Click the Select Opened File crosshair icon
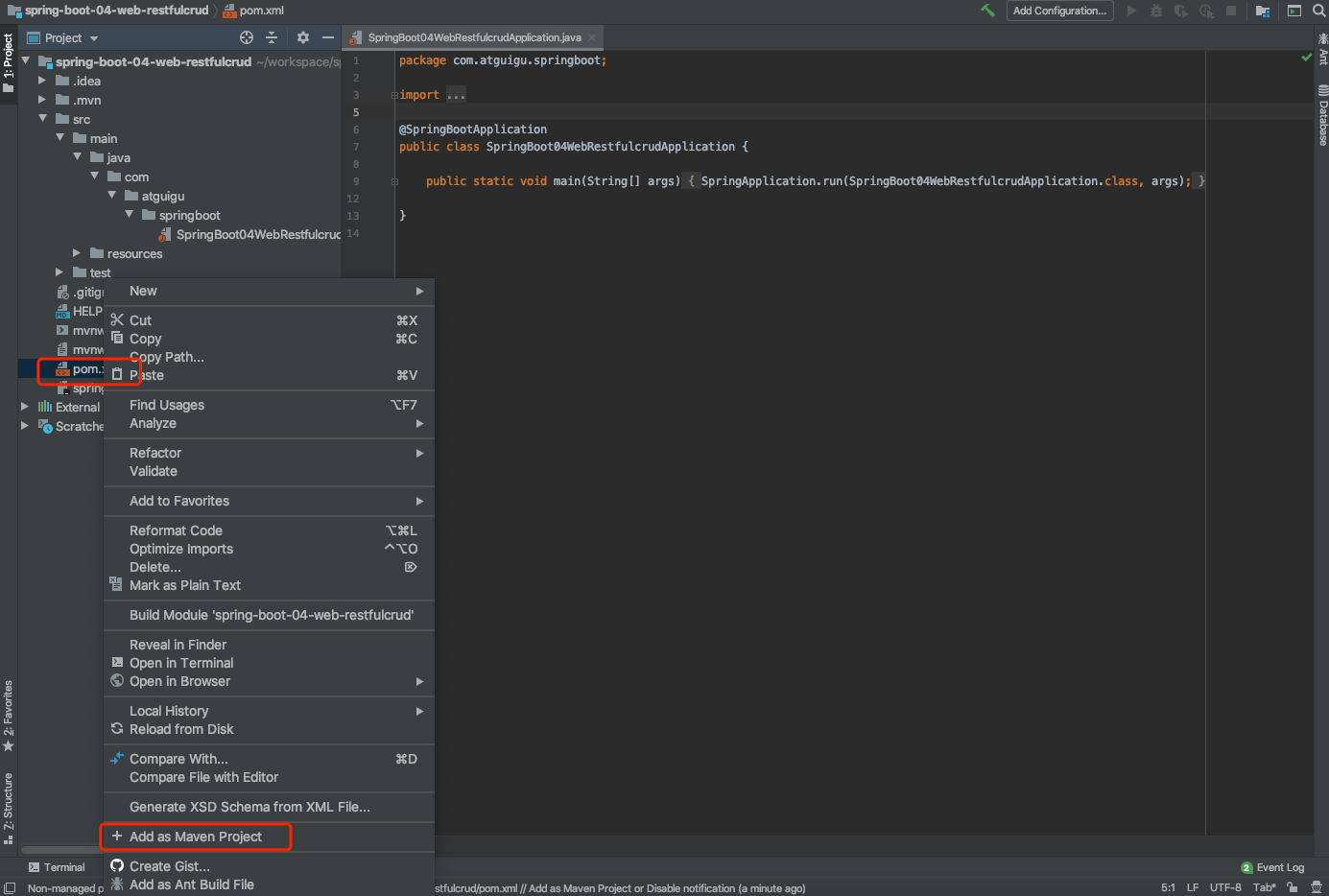Viewport: 1329px width, 896px height. 246,37
